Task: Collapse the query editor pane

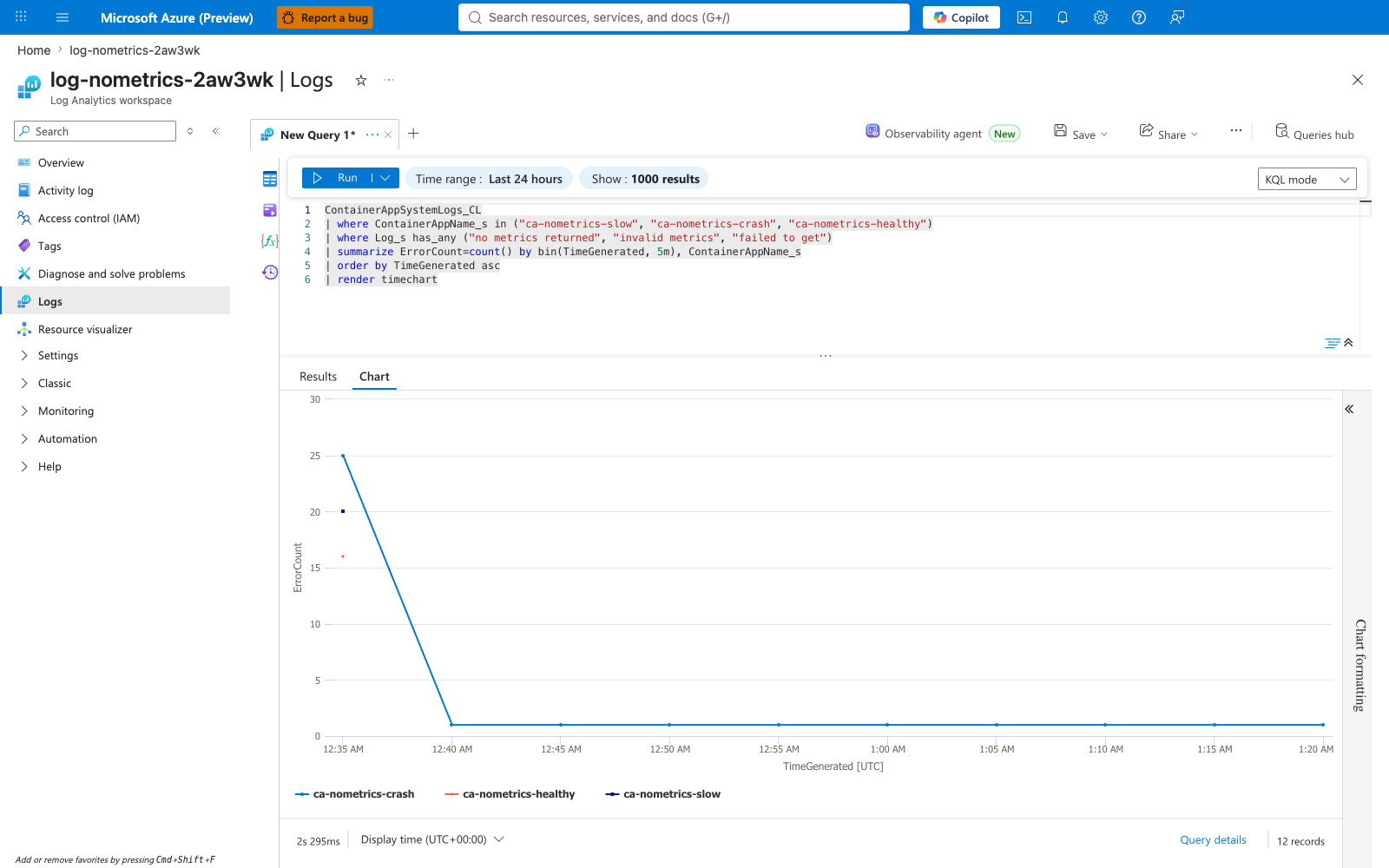Action: tap(1348, 343)
